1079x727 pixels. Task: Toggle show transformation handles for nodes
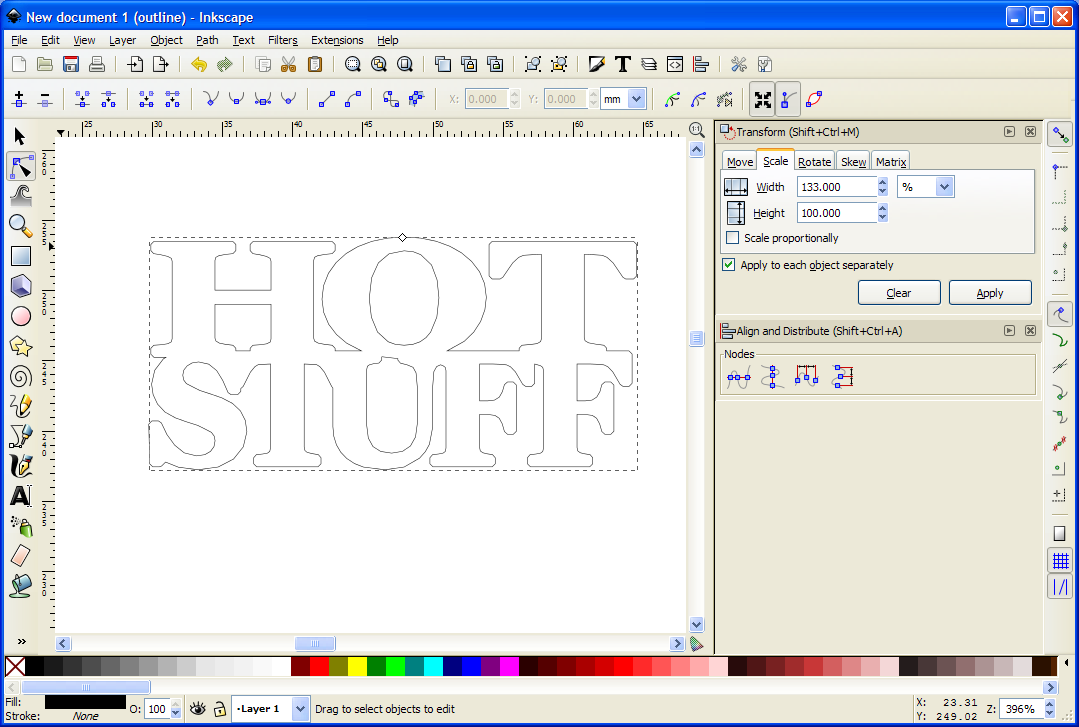coord(762,100)
